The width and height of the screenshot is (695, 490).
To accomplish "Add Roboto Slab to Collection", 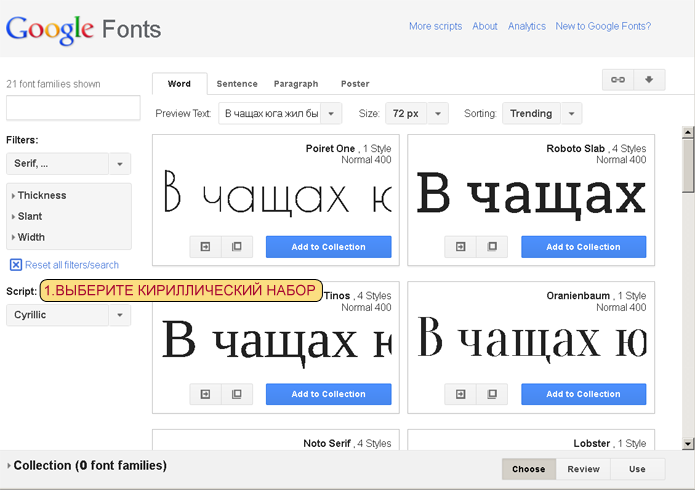I will tap(583, 247).
